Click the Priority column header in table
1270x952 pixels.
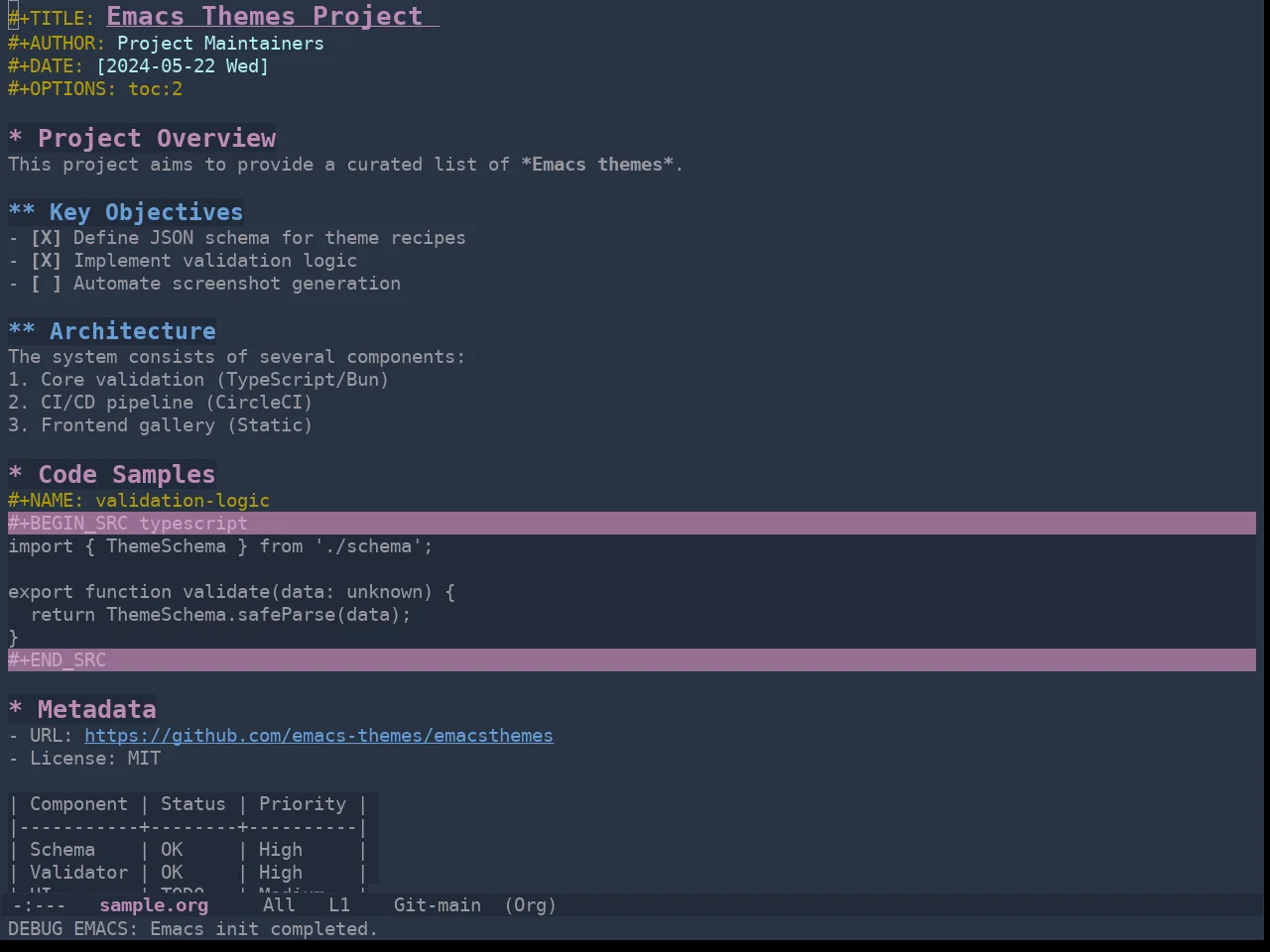(x=303, y=804)
